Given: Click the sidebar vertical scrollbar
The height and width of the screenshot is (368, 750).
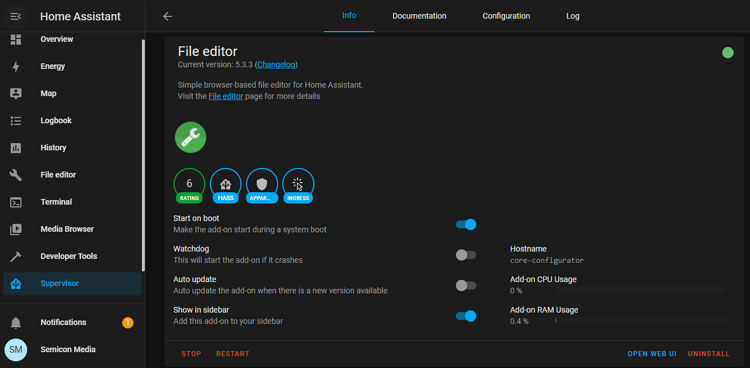Looking at the screenshot, I should click(143, 156).
